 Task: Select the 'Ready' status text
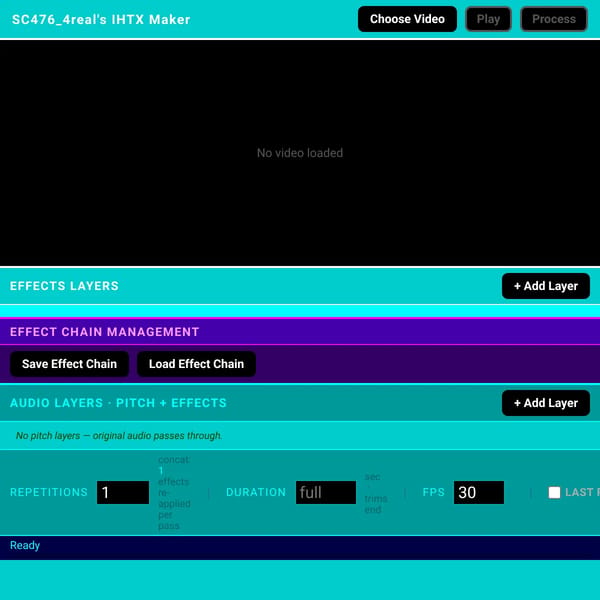click(25, 545)
